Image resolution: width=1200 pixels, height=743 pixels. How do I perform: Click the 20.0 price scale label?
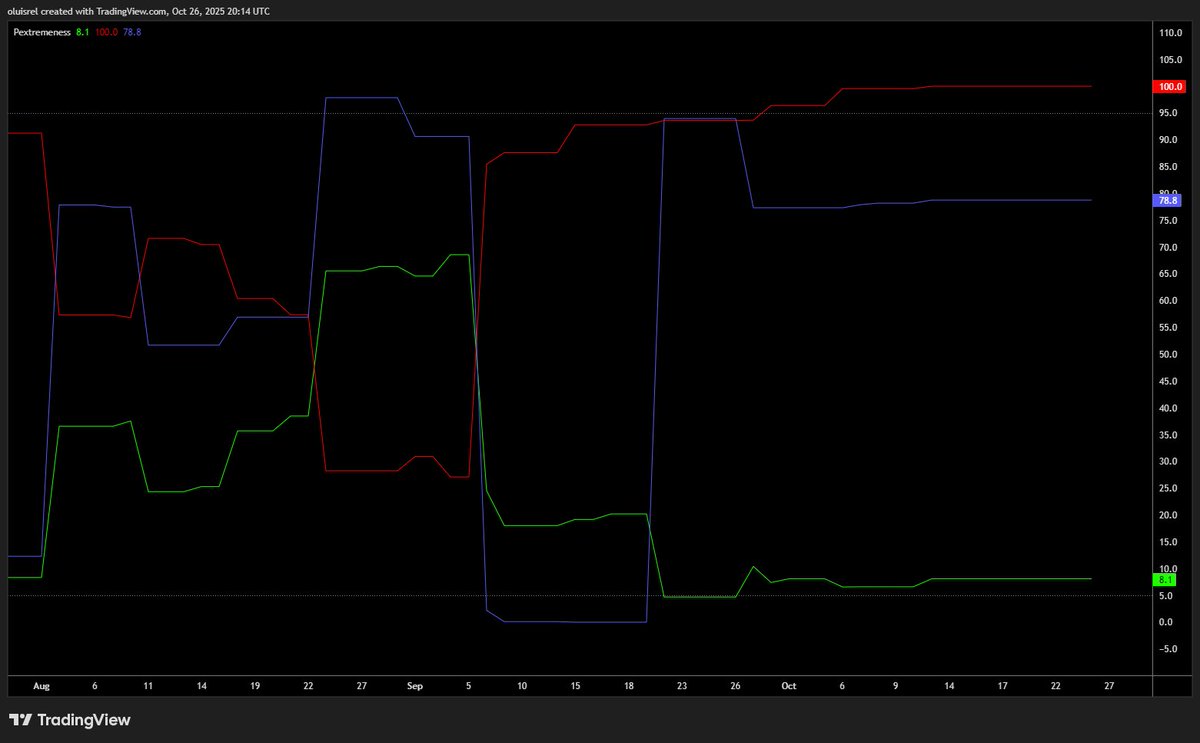click(x=1168, y=516)
